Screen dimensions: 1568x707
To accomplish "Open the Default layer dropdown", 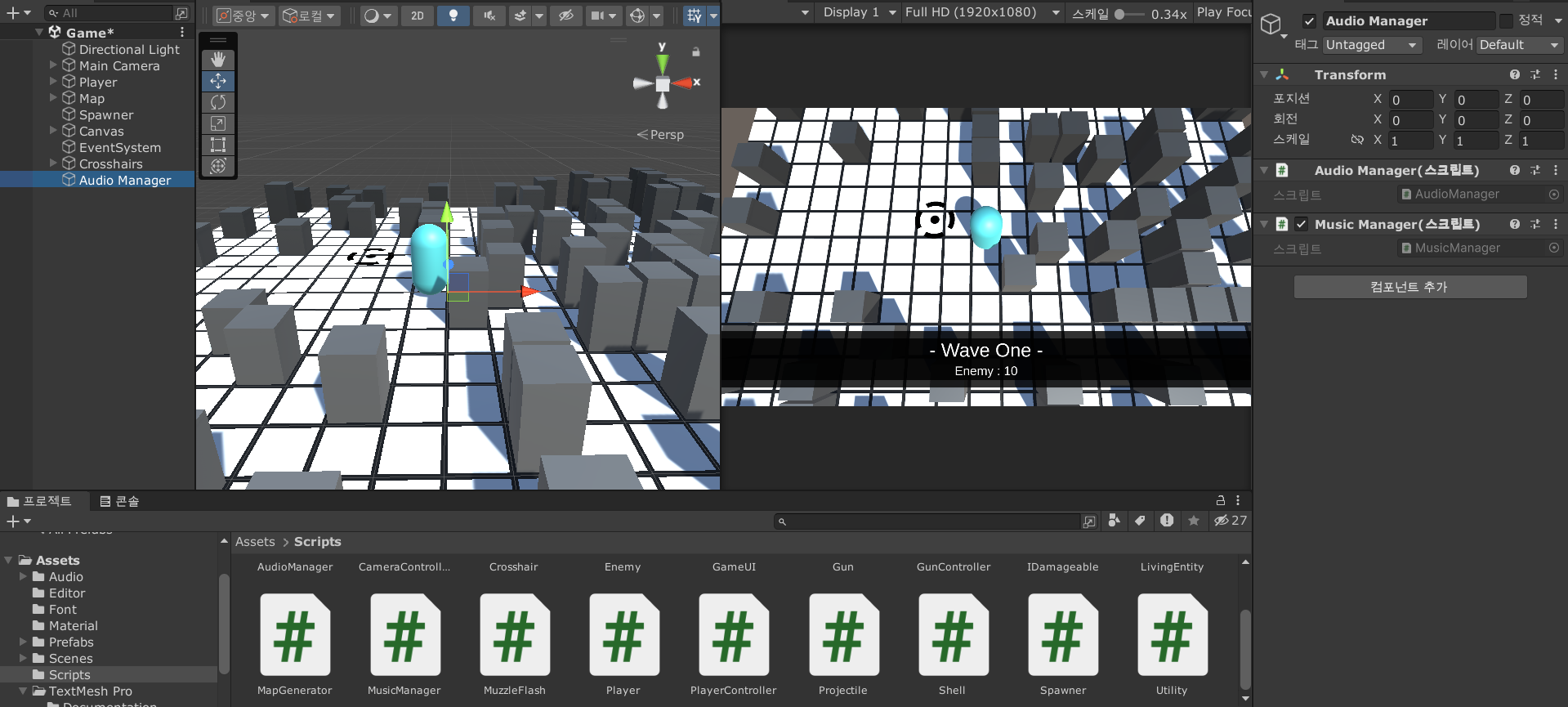I will [x=1520, y=45].
